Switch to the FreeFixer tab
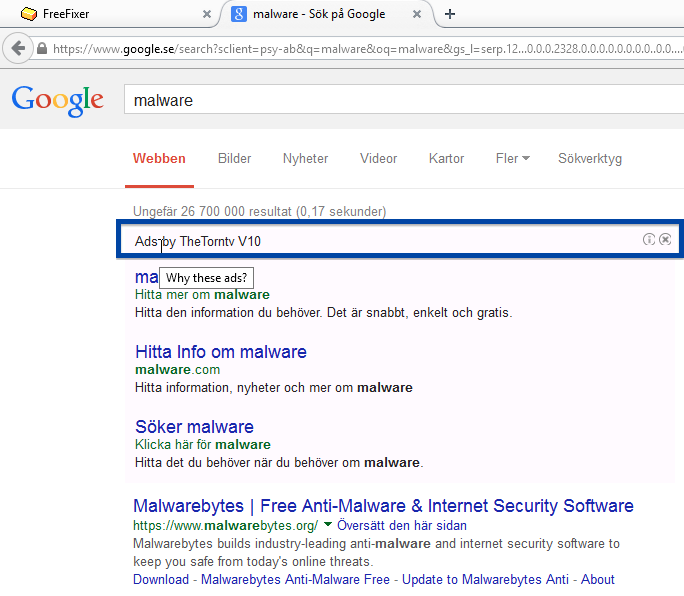The image size is (684, 596). point(109,14)
